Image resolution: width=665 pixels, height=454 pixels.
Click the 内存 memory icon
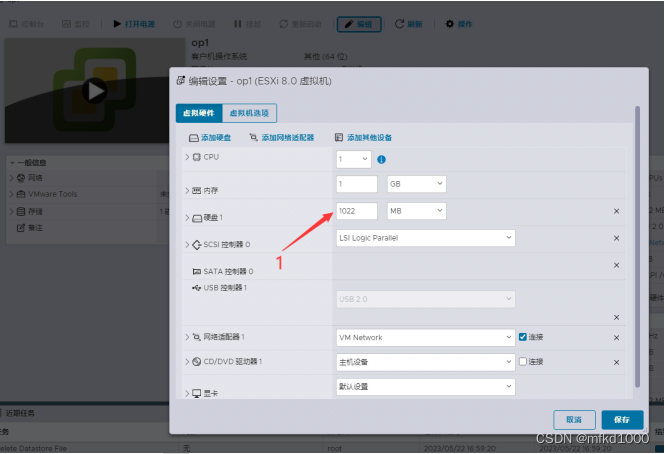[197, 191]
